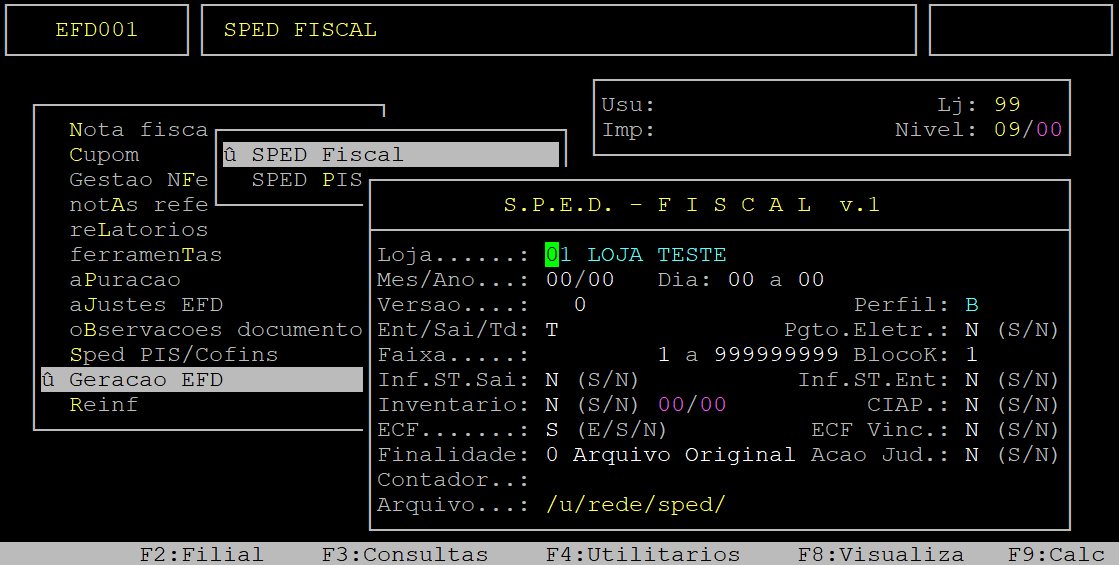Click F8:Visualiza in bottom bar
Screen dimensions: 1119x565
880,554
